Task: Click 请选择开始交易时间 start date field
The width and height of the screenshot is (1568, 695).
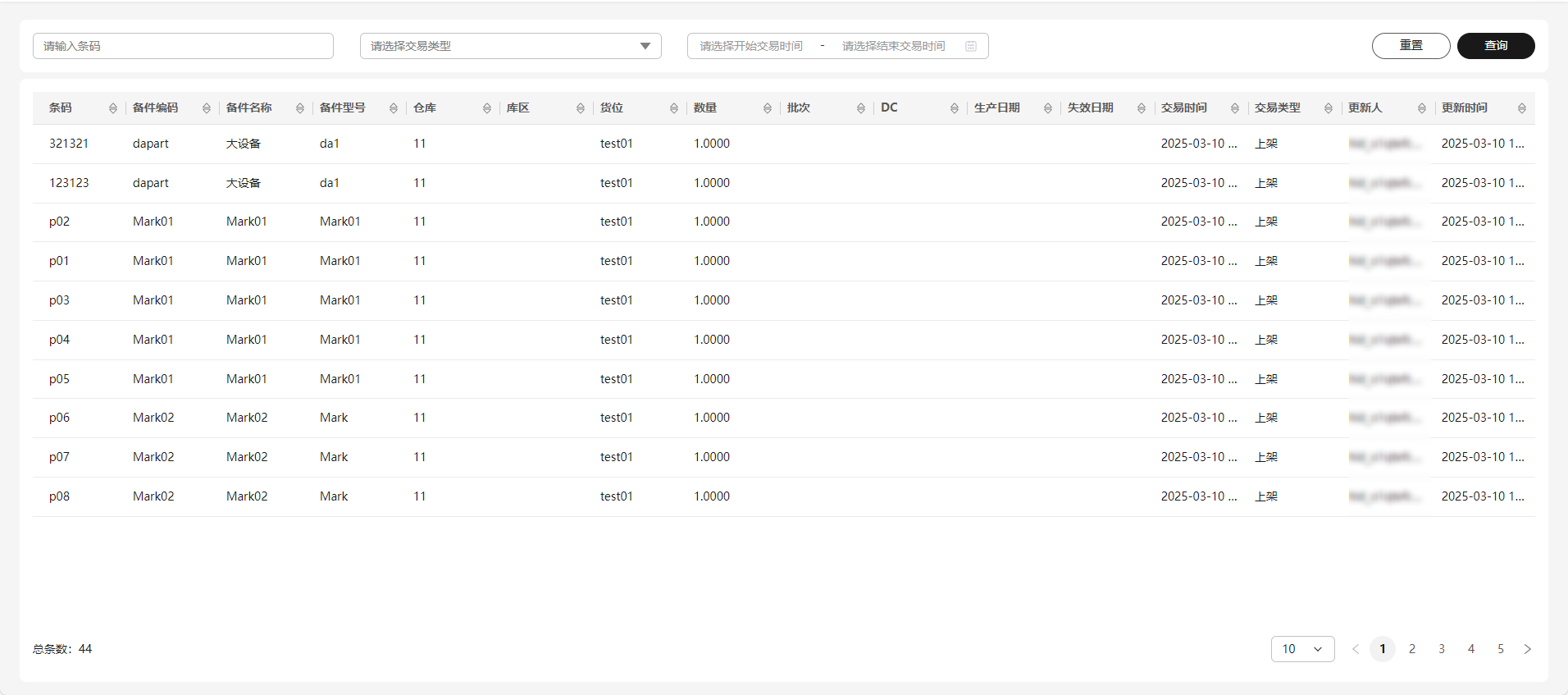Action: [751, 46]
